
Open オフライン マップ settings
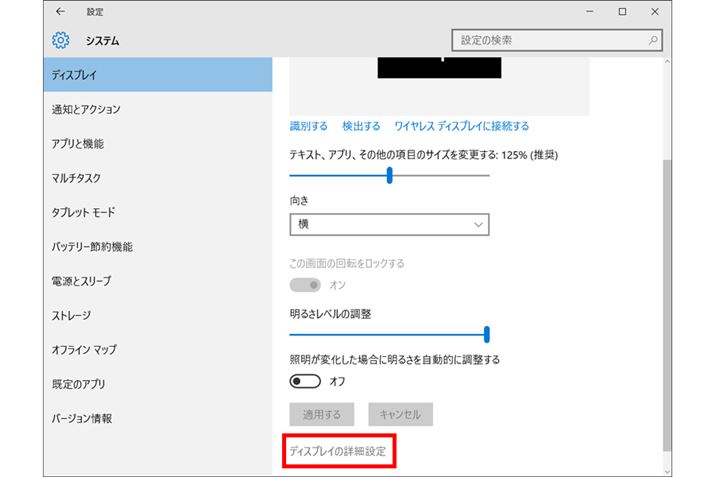pyautogui.click(x=158, y=350)
